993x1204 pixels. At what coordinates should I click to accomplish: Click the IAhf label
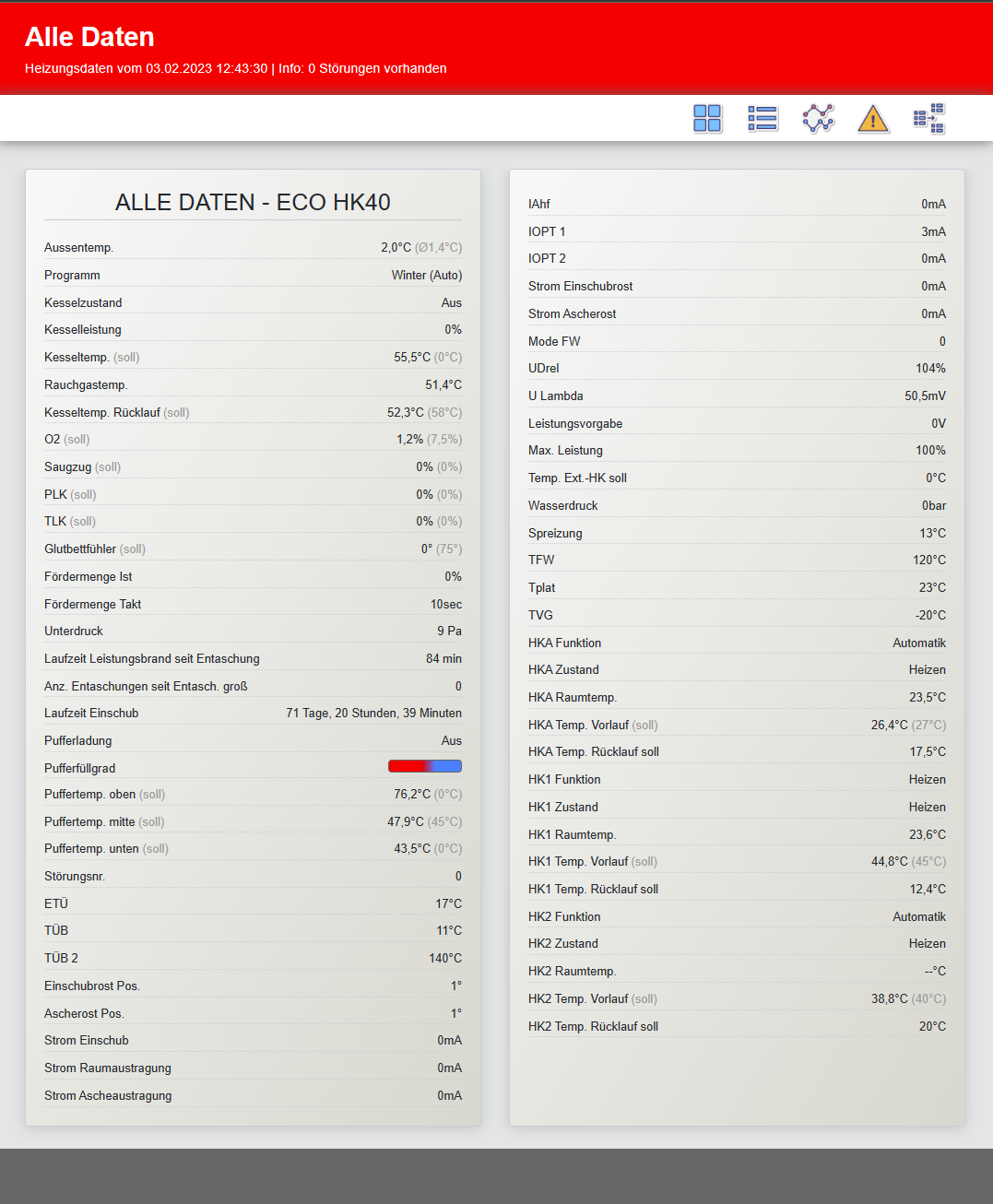pos(539,204)
